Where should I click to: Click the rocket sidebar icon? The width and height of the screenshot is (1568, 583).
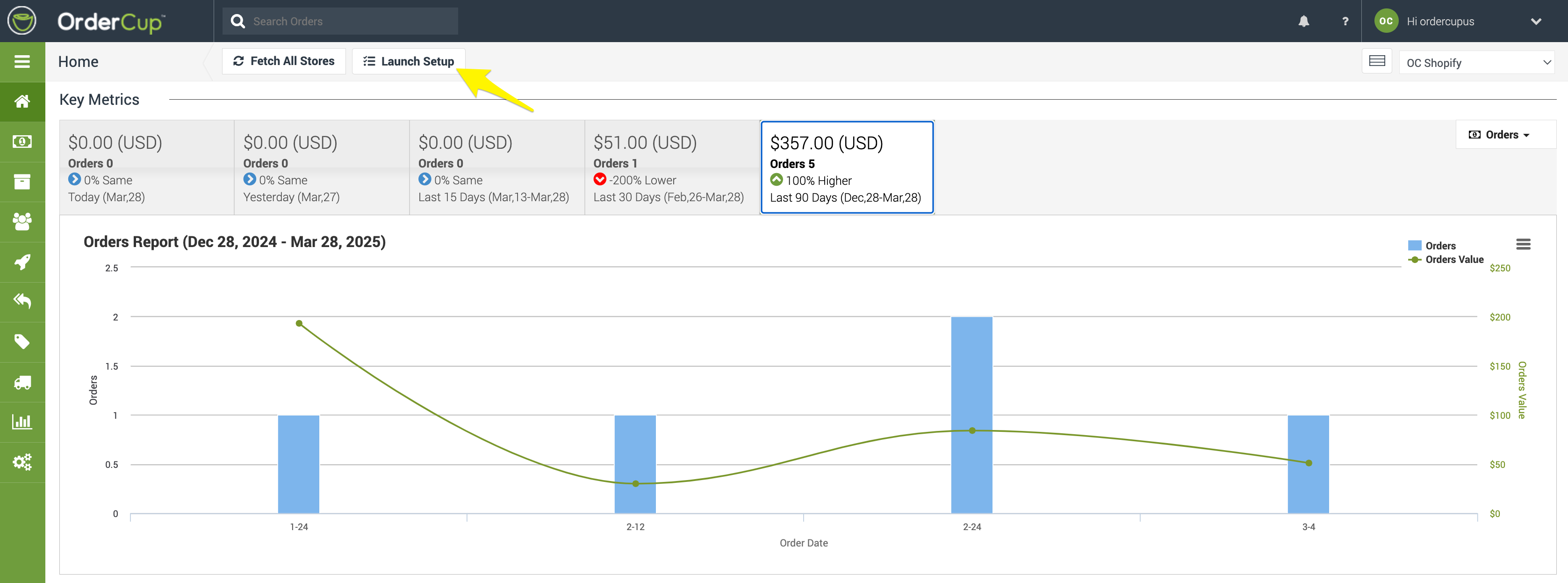click(x=22, y=262)
